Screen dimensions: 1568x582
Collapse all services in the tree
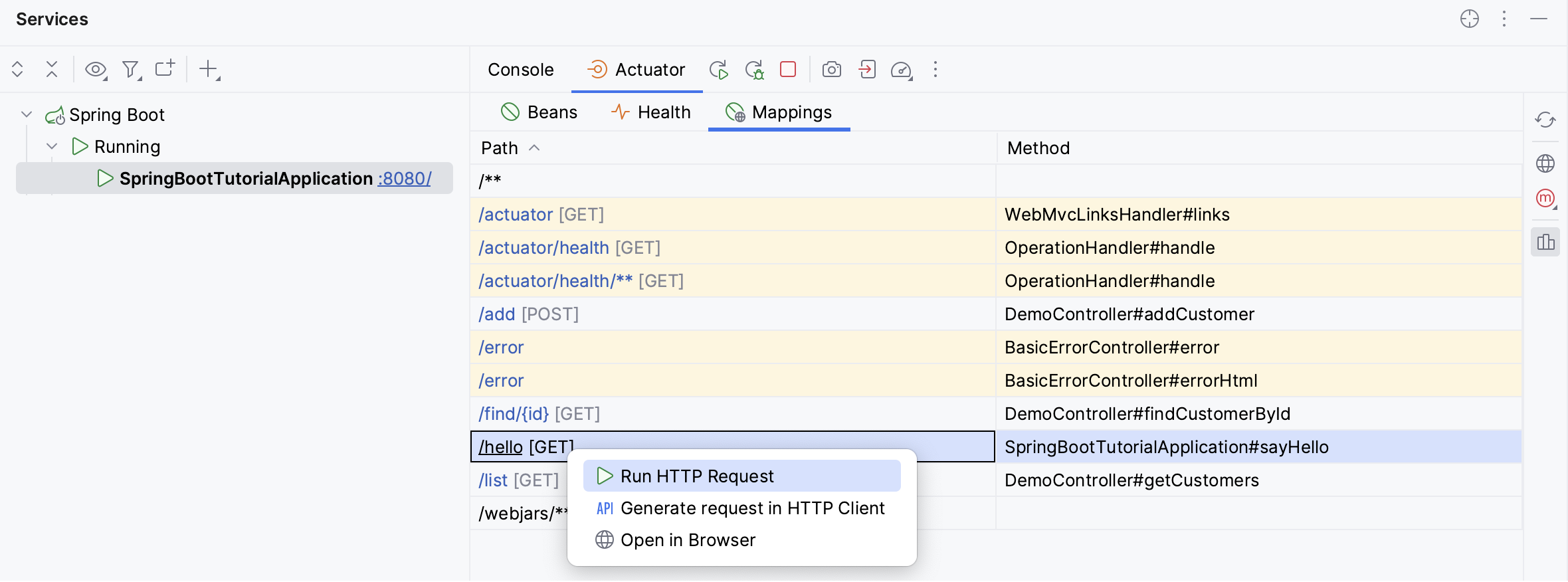(52, 69)
